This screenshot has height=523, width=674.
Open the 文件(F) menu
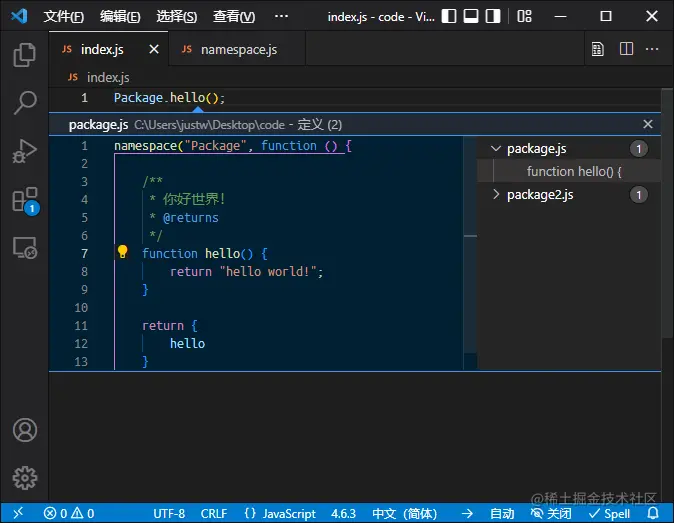click(x=64, y=17)
